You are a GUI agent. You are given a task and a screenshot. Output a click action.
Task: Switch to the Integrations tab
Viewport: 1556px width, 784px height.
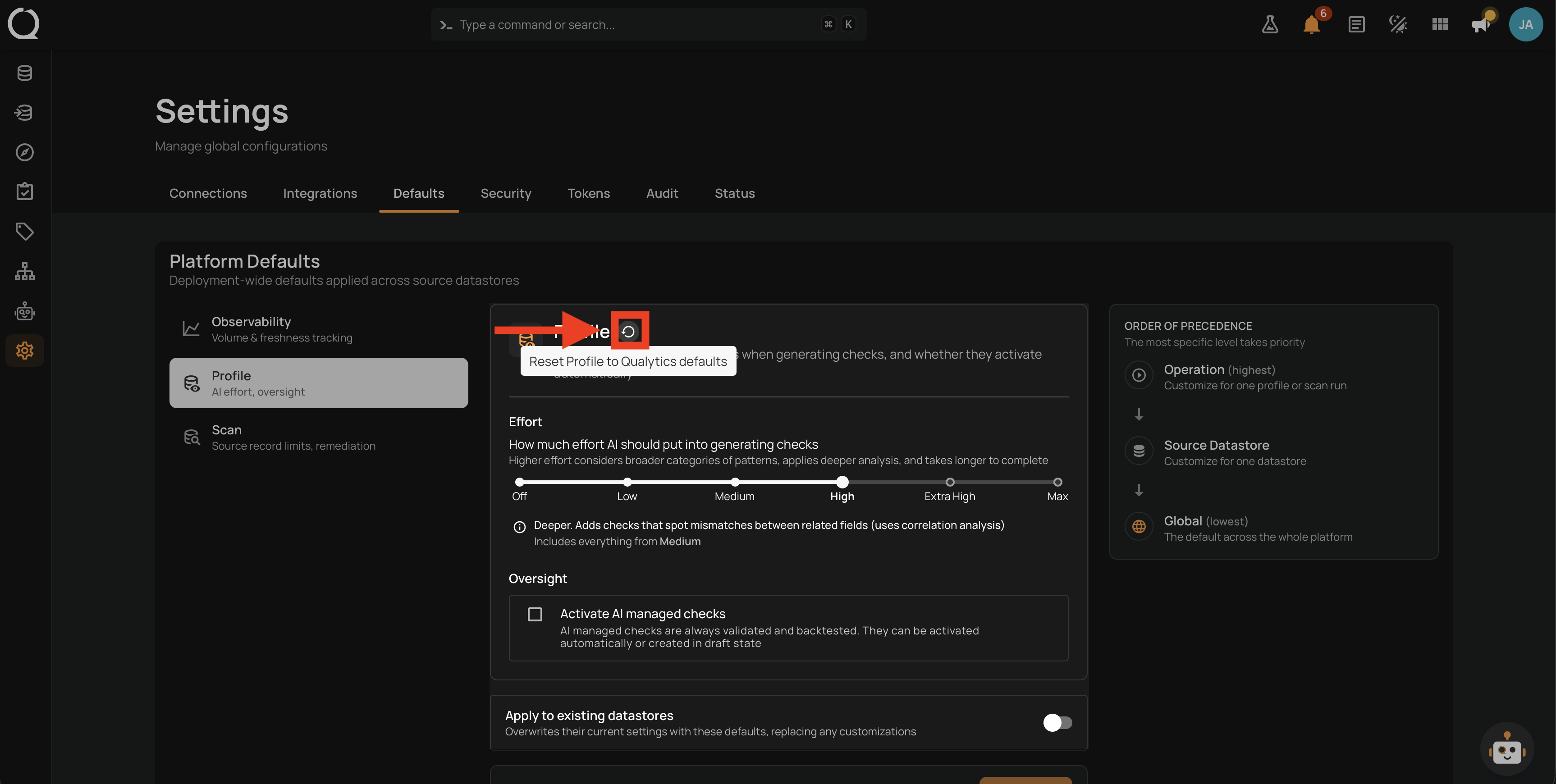[x=320, y=193]
